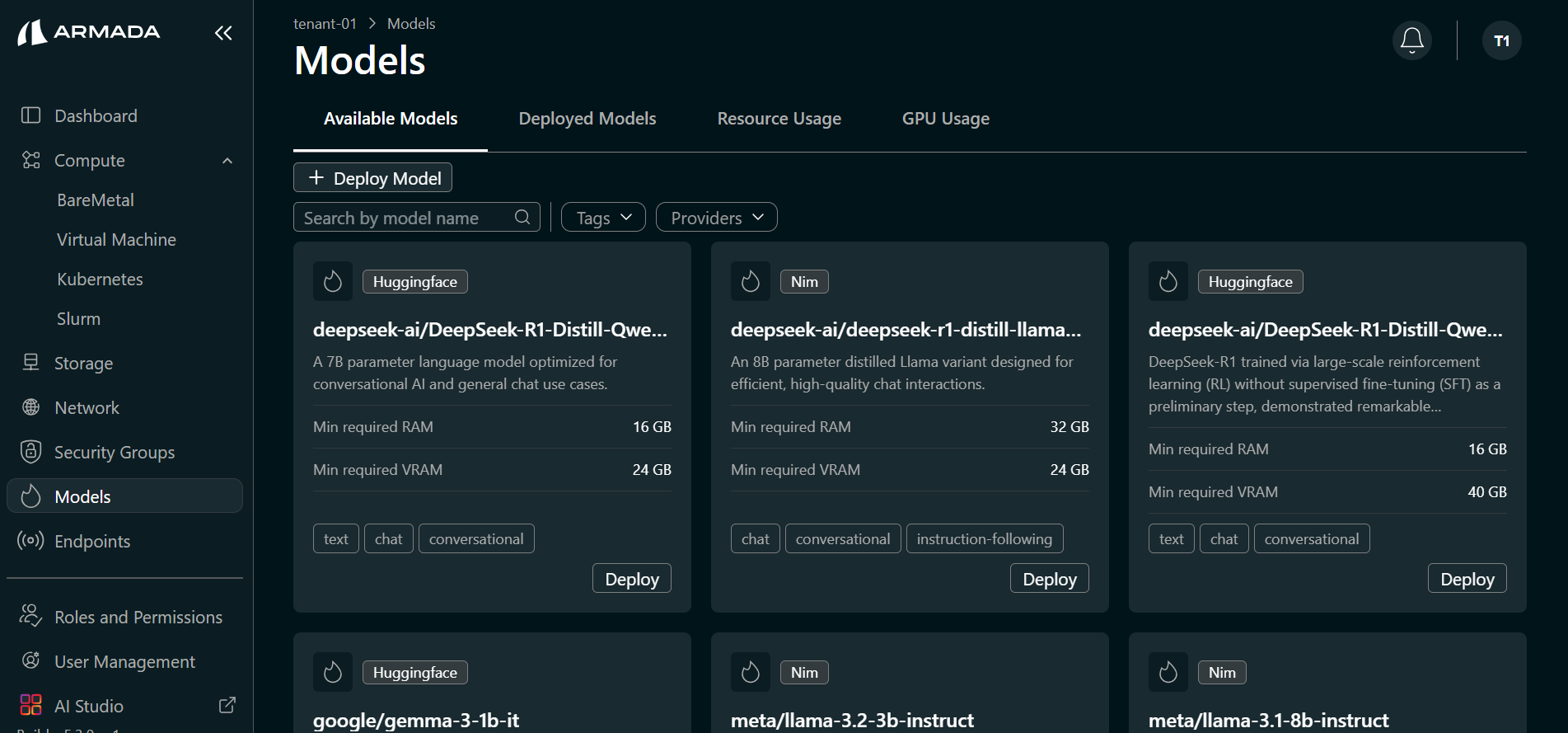Click the Models breadcrumb
The image size is (1568, 733).
pos(411,24)
